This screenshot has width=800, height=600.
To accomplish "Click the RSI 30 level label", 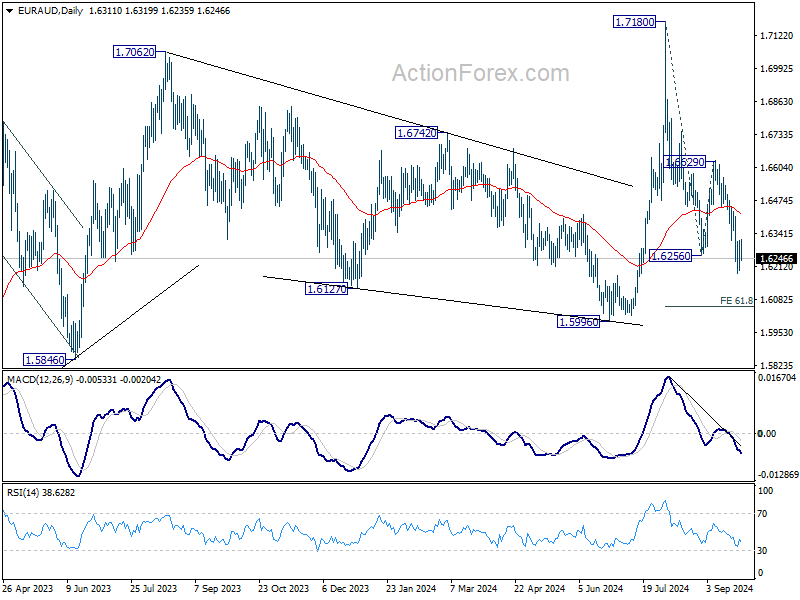I will click(762, 551).
